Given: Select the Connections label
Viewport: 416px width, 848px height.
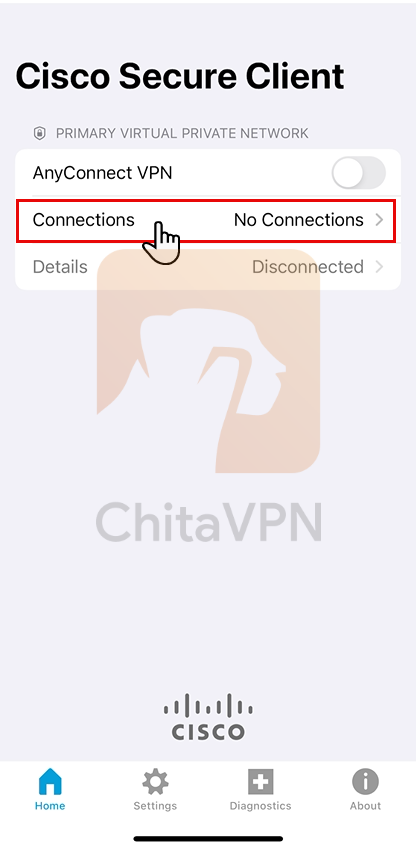Looking at the screenshot, I should coord(83,220).
